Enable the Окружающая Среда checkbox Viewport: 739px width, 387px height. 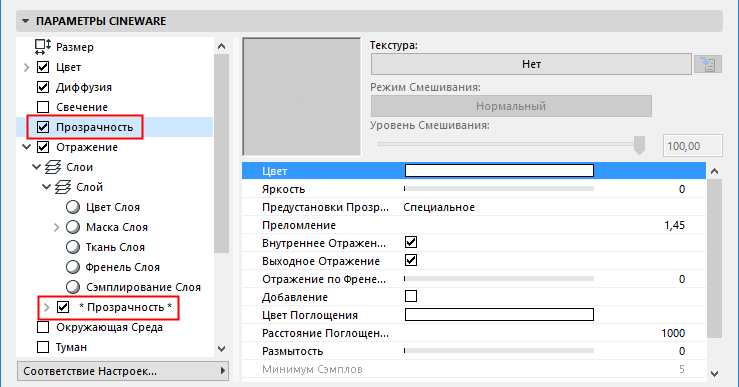tap(43, 327)
